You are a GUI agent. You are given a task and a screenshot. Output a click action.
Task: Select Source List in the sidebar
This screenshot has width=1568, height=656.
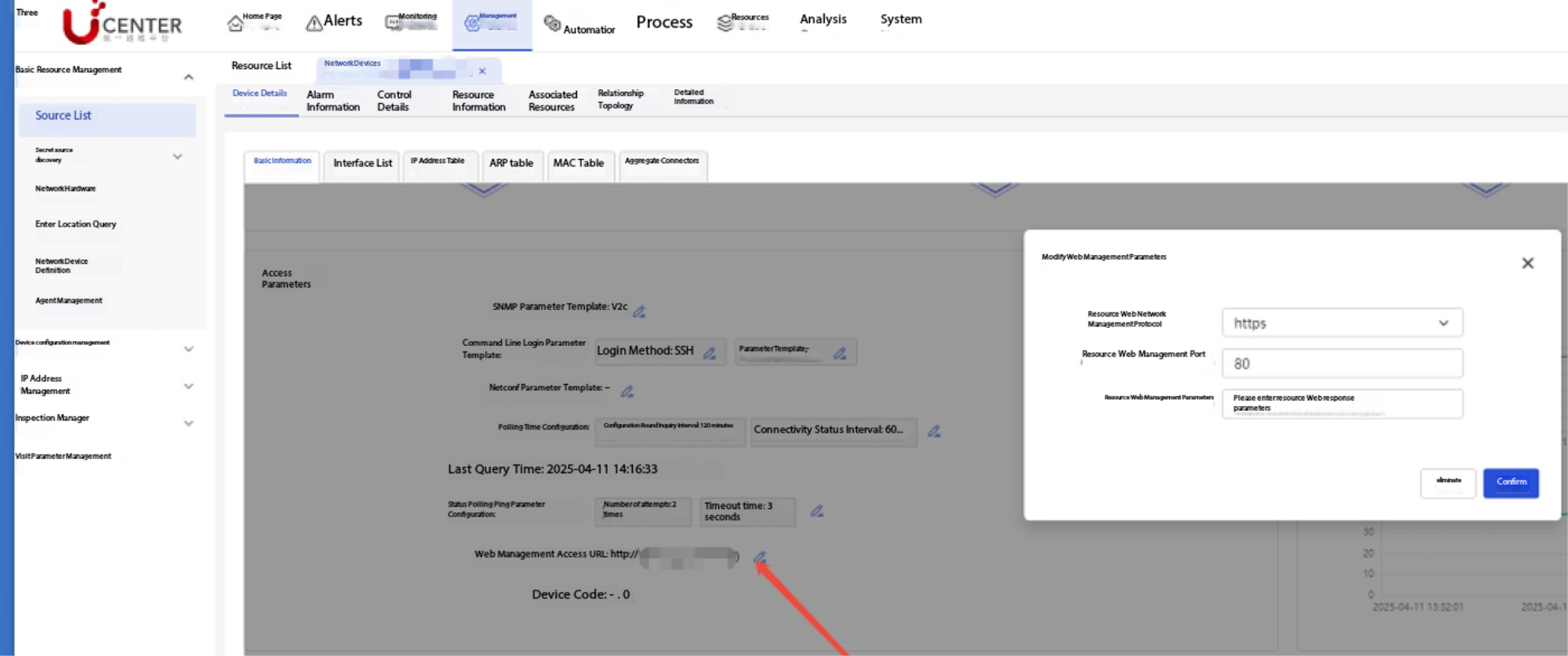(x=63, y=116)
